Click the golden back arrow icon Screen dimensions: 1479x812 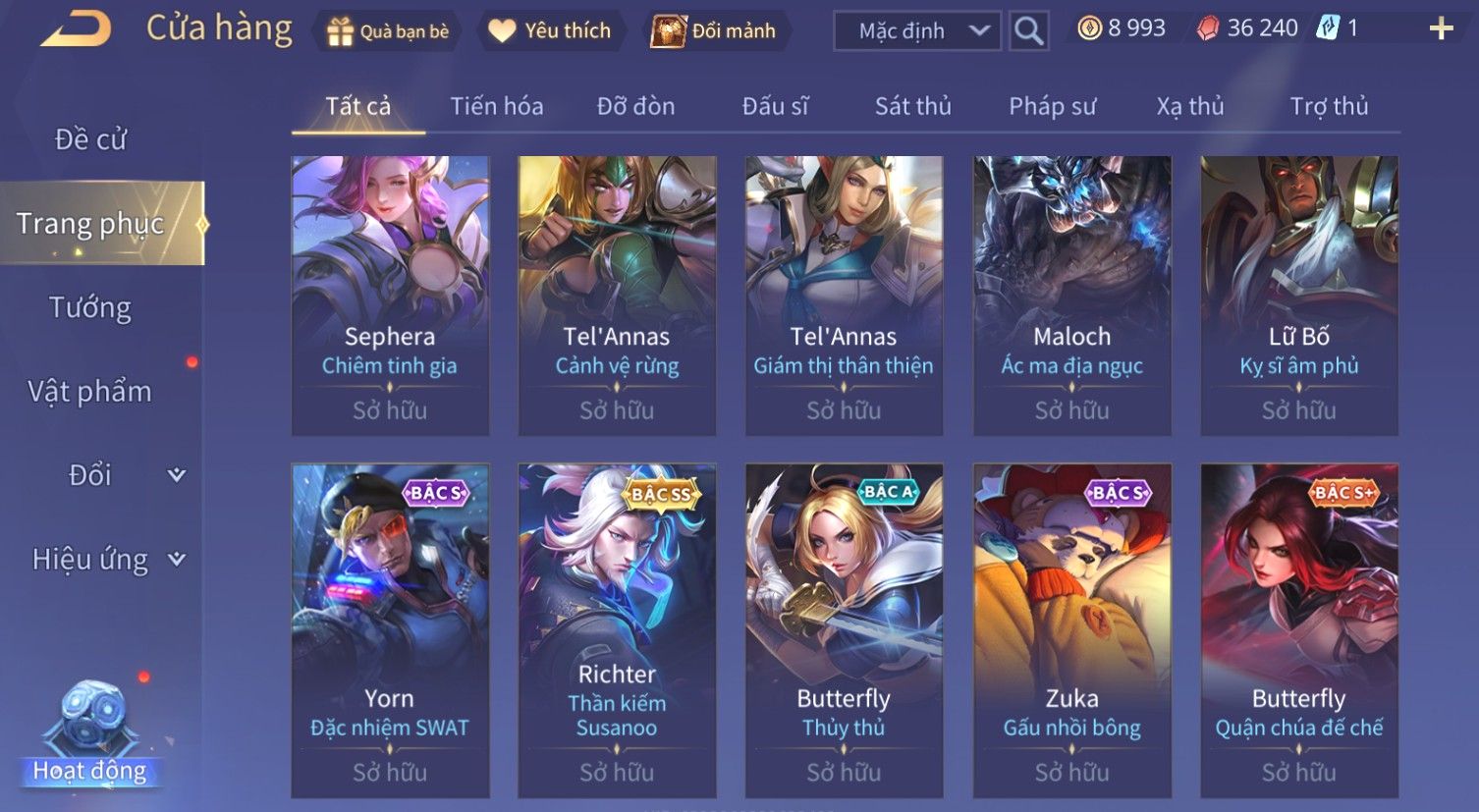pos(77,28)
